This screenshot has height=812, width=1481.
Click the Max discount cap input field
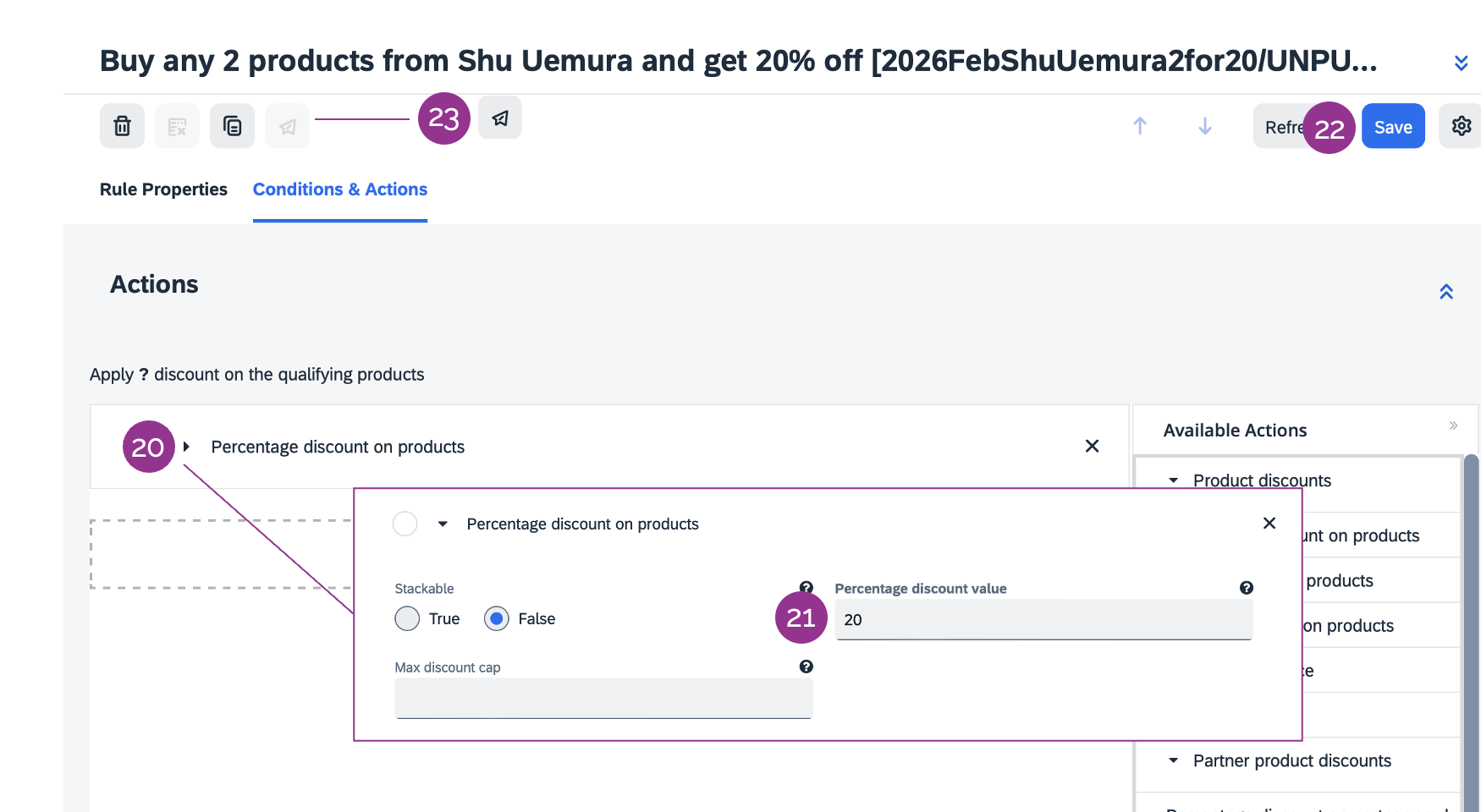pos(603,699)
